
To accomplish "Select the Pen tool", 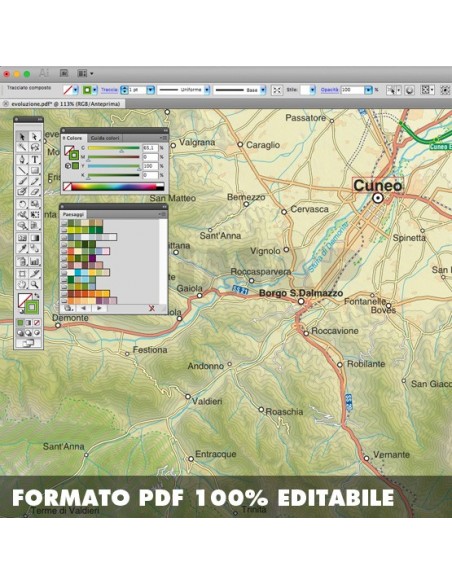I will (22, 159).
